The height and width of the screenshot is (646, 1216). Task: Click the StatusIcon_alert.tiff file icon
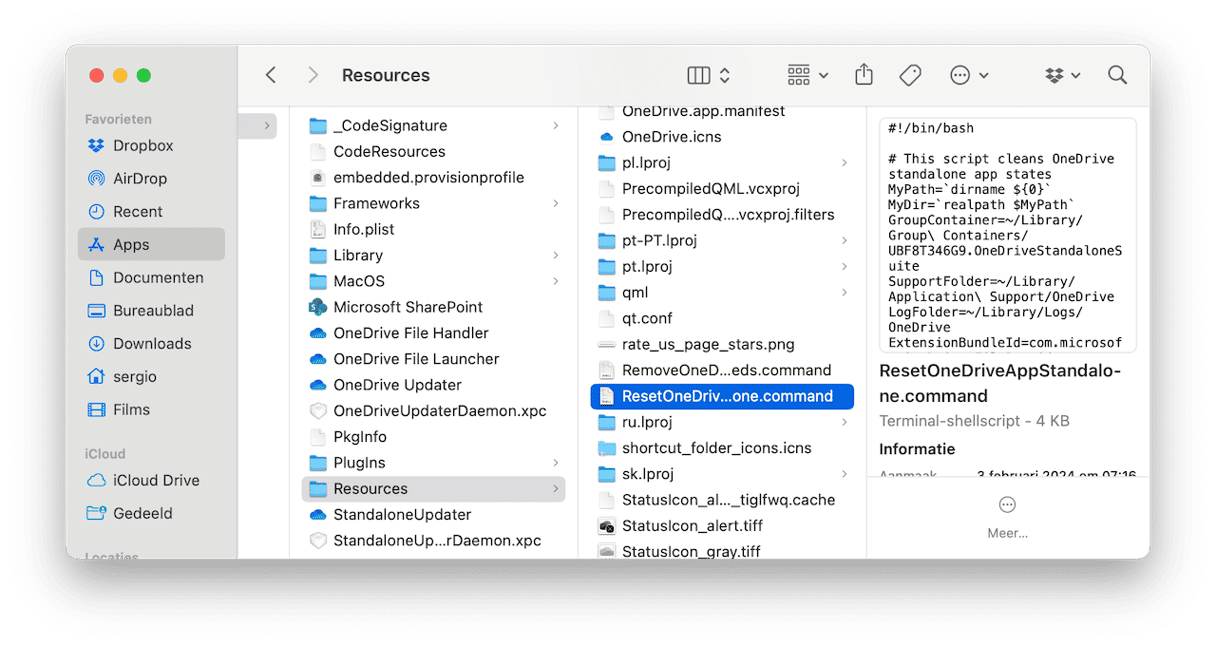tap(606, 526)
